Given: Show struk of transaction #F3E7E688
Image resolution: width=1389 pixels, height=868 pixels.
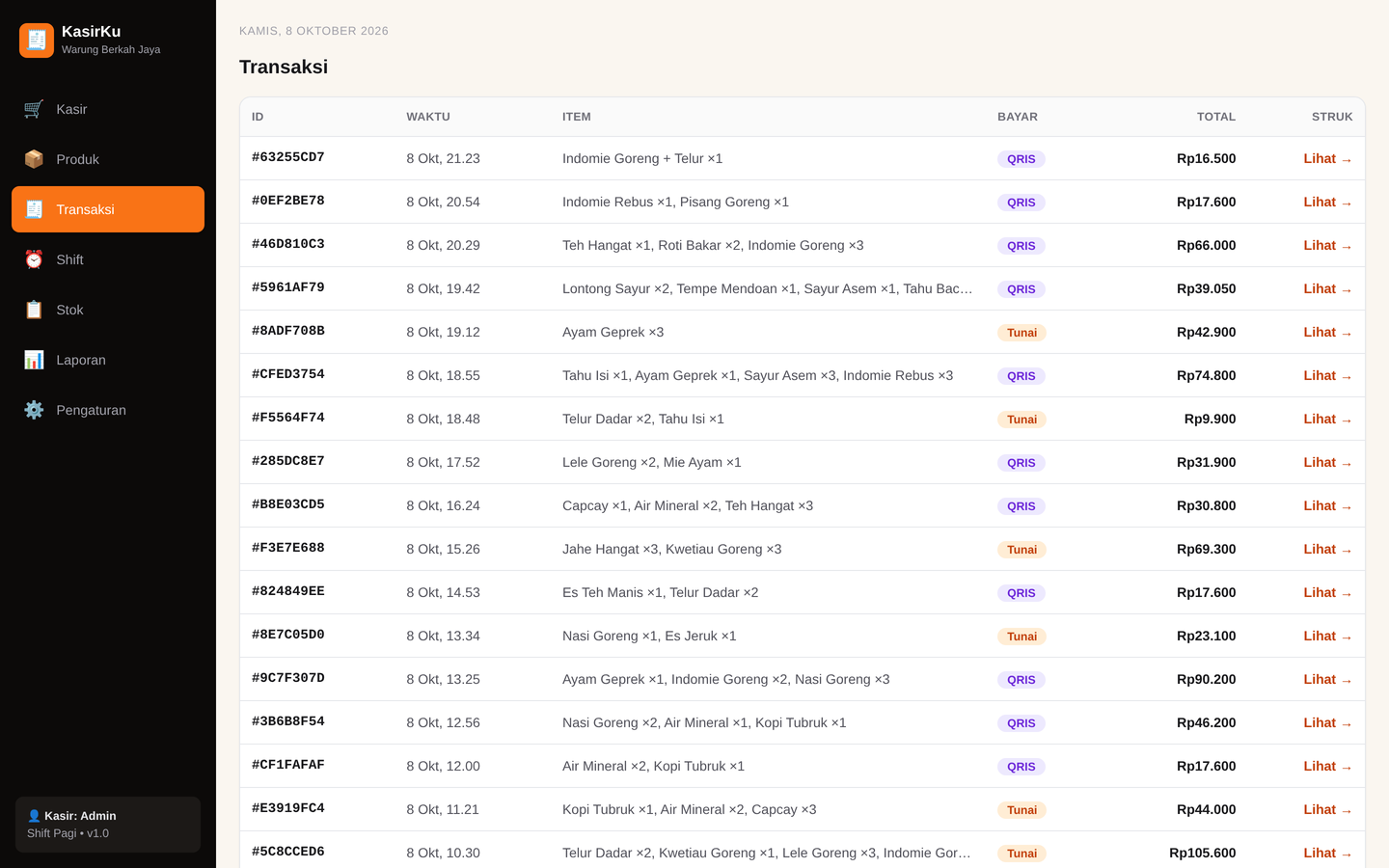Looking at the screenshot, I should pyautogui.click(x=1328, y=549).
